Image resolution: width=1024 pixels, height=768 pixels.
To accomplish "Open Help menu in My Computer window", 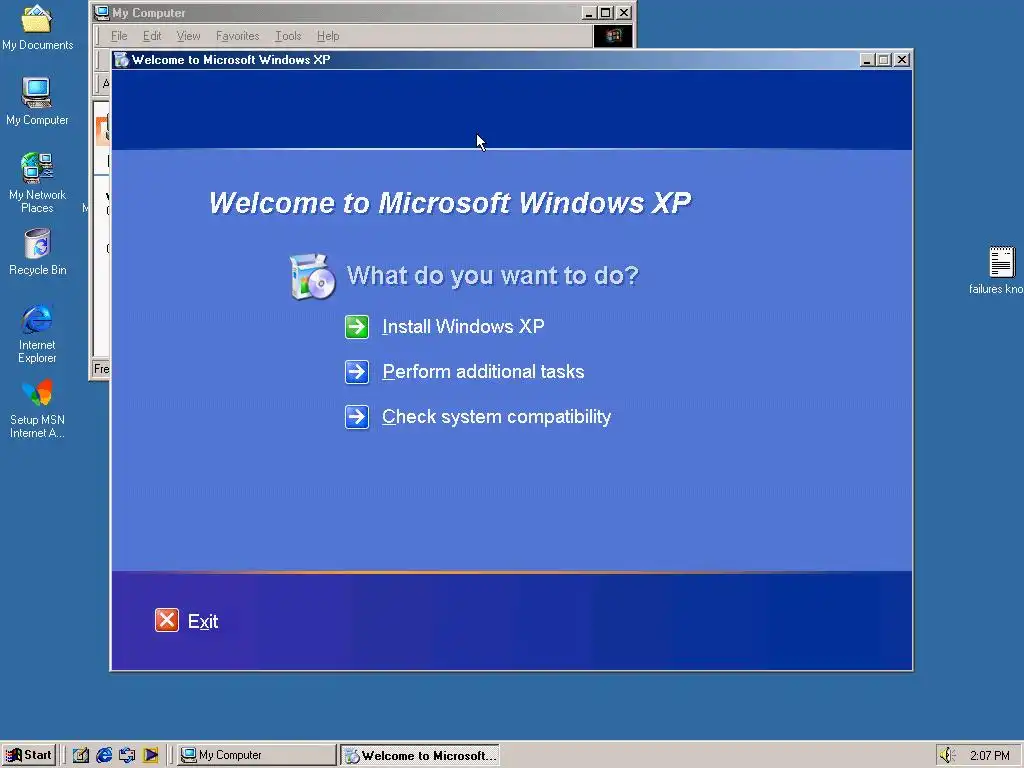I will 328,36.
